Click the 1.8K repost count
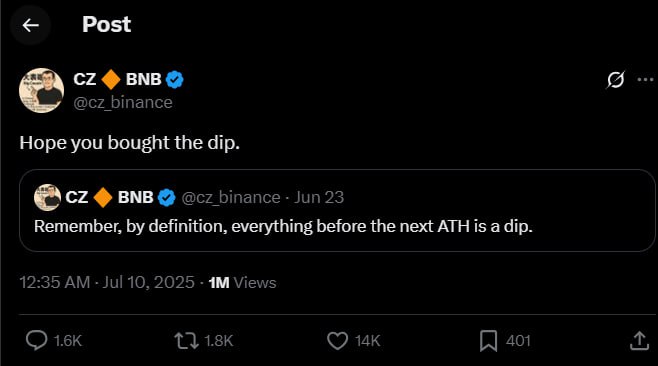The image size is (658, 366). coord(219,341)
